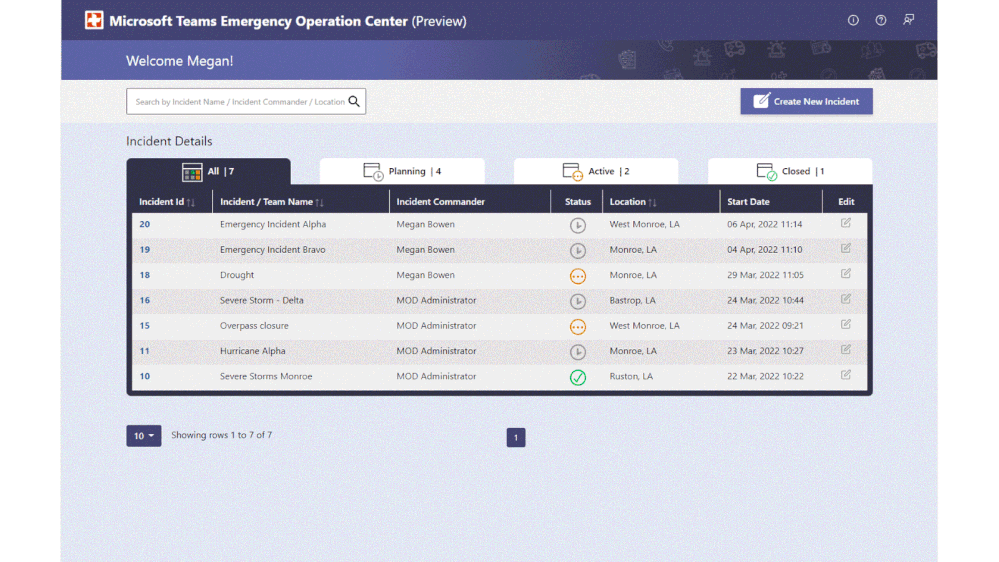This screenshot has width=999, height=562.
Task: Click 'Severe Storm - Delta' name cell
Action: [x=262, y=300]
